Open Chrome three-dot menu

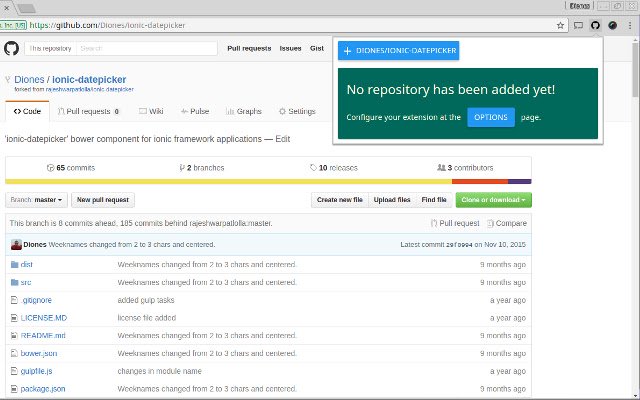coord(630,25)
